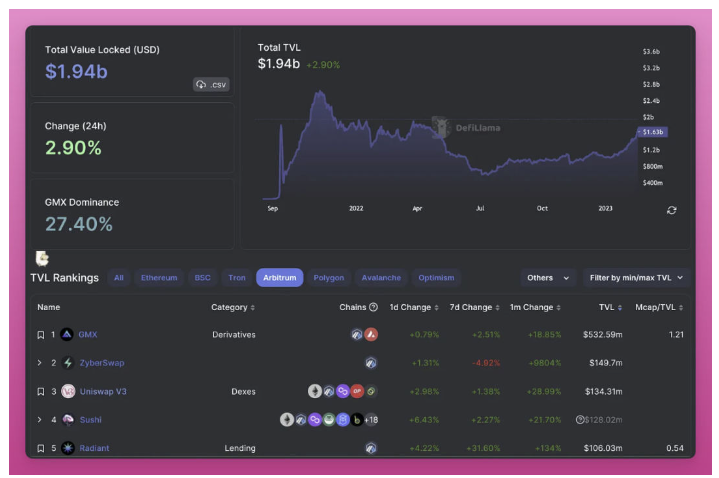719x478 pixels.
Task: Show Avalanche chain rankings
Action: coord(381,278)
